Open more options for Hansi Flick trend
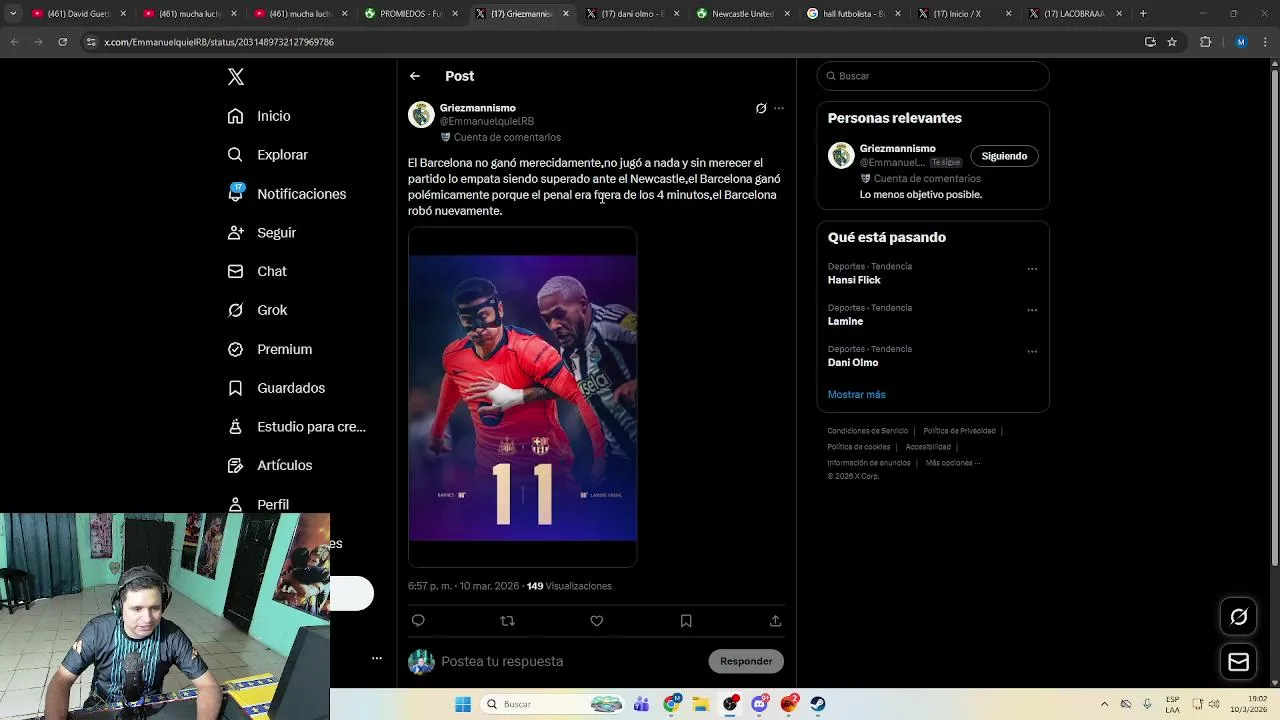The height and width of the screenshot is (720, 1280). pyautogui.click(x=1032, y=269)
